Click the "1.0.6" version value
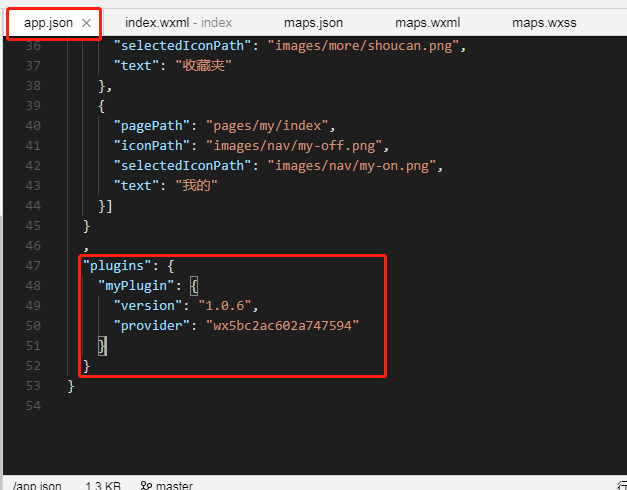 [225, 306]
